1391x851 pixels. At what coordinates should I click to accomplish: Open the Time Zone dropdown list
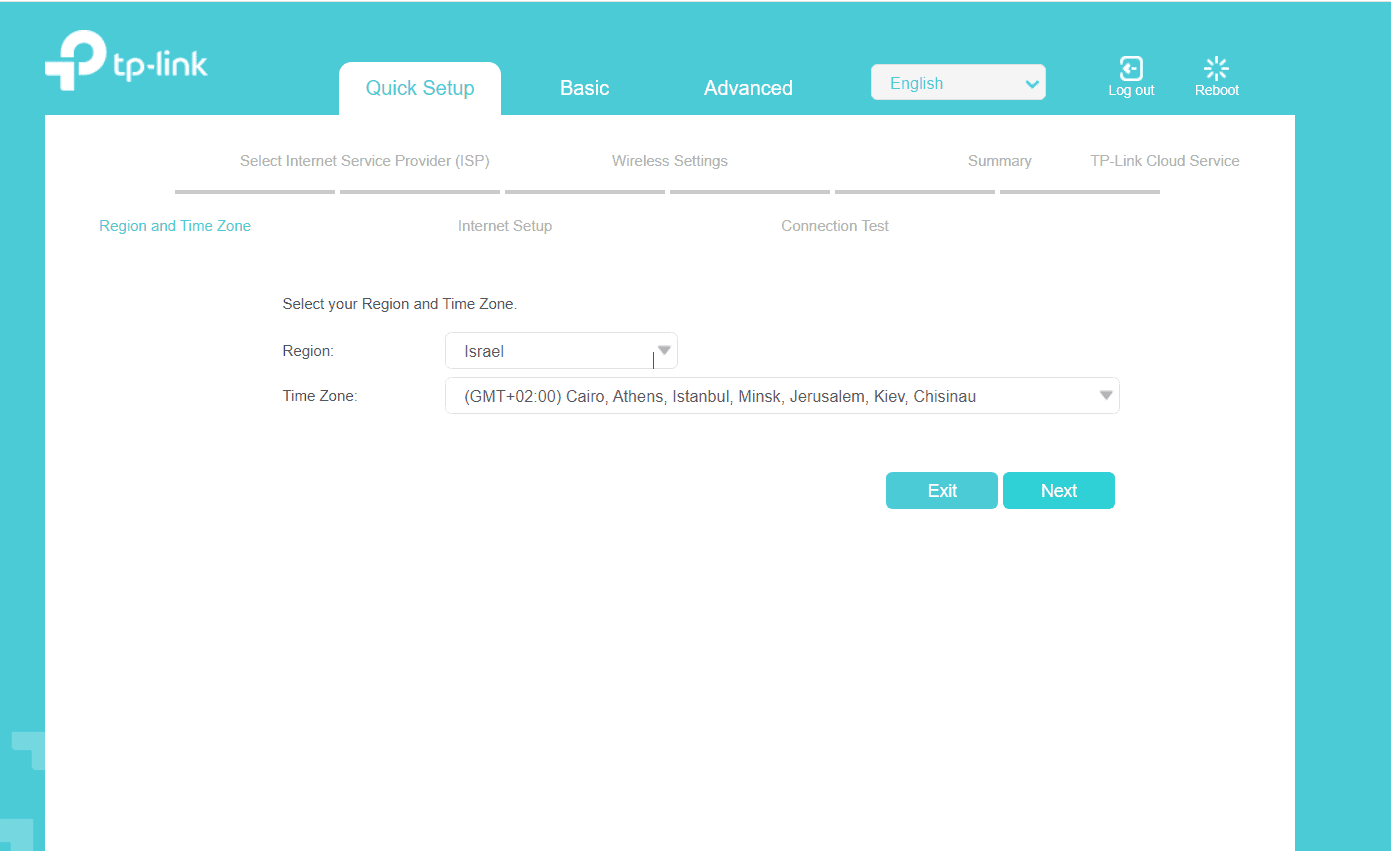(x=781, y=396)
